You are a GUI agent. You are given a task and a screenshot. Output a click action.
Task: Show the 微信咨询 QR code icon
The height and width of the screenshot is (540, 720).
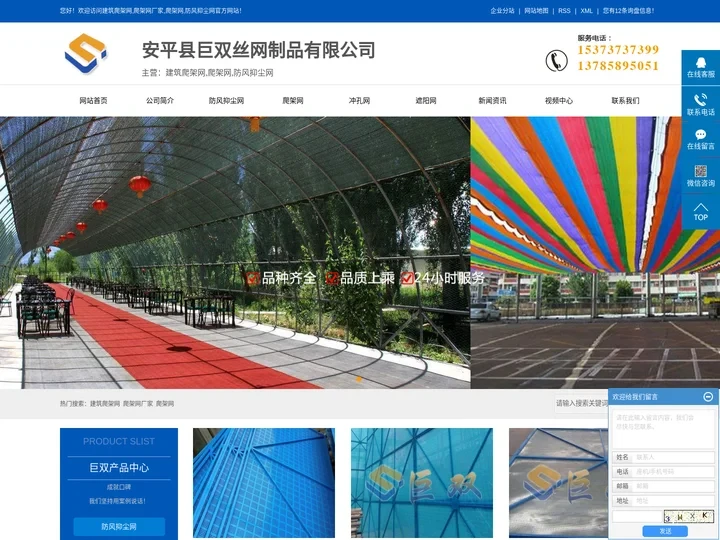click(x=700, y=176)
